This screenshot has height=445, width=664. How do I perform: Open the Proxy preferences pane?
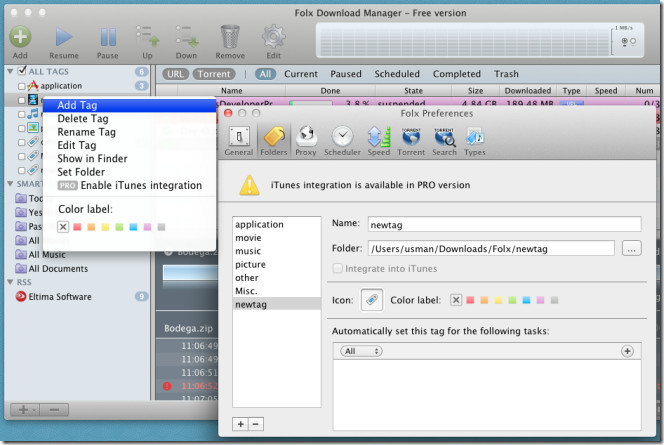pos(307,142)
